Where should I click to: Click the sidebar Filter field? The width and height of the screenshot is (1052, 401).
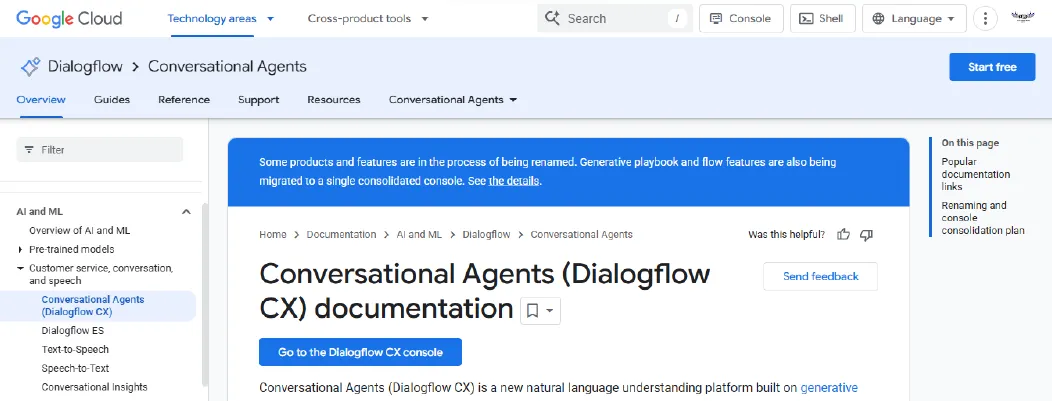point(99,150)
